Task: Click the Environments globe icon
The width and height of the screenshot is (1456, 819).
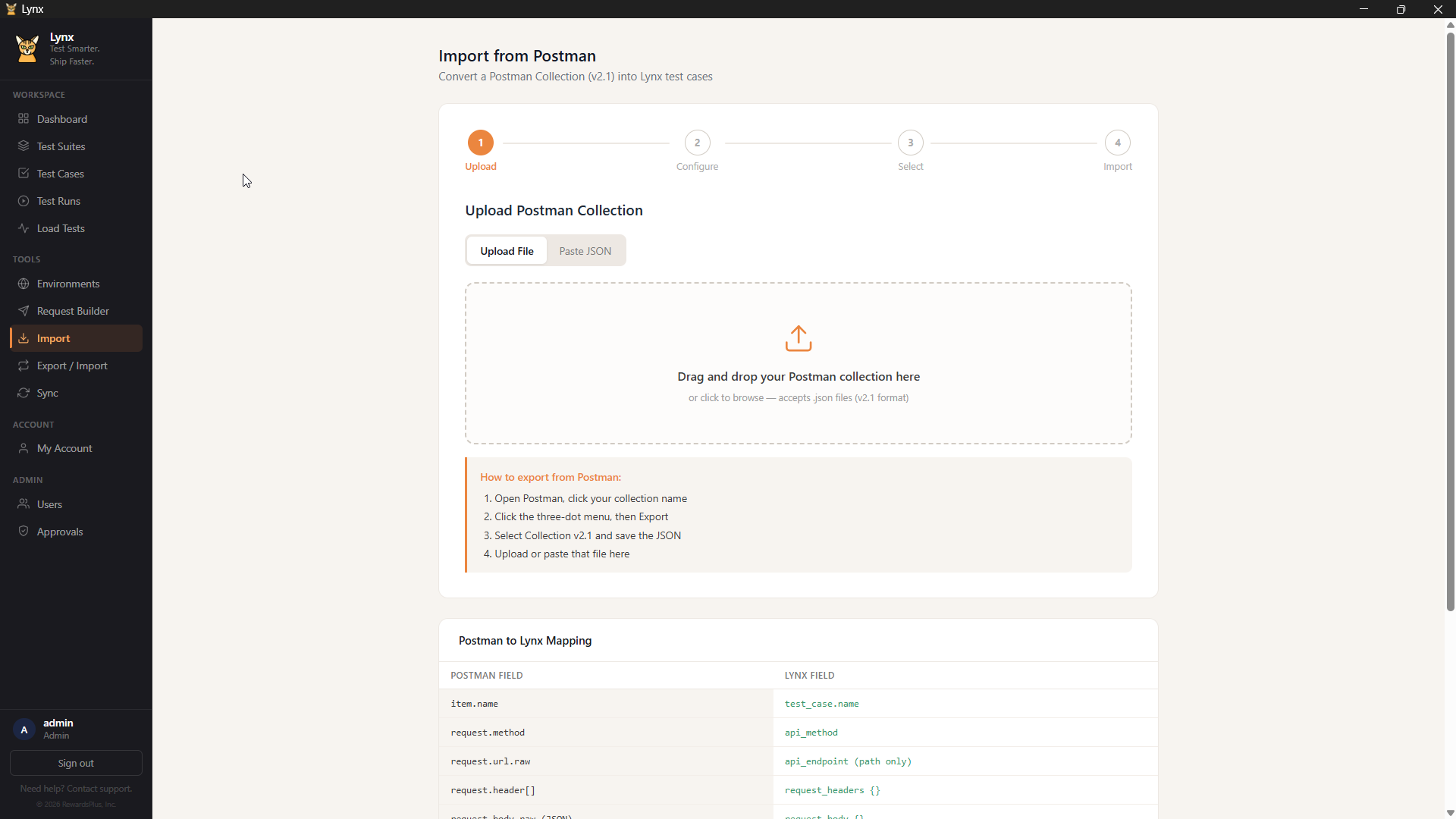Action: pos(24,284)
